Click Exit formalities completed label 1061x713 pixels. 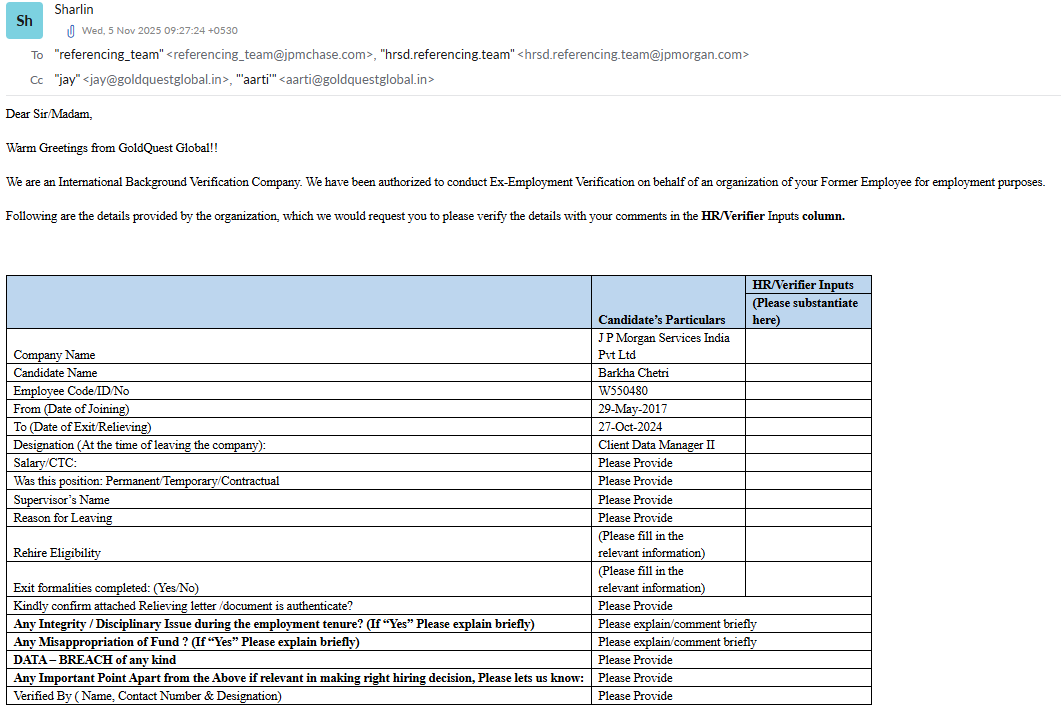point(106,588)
